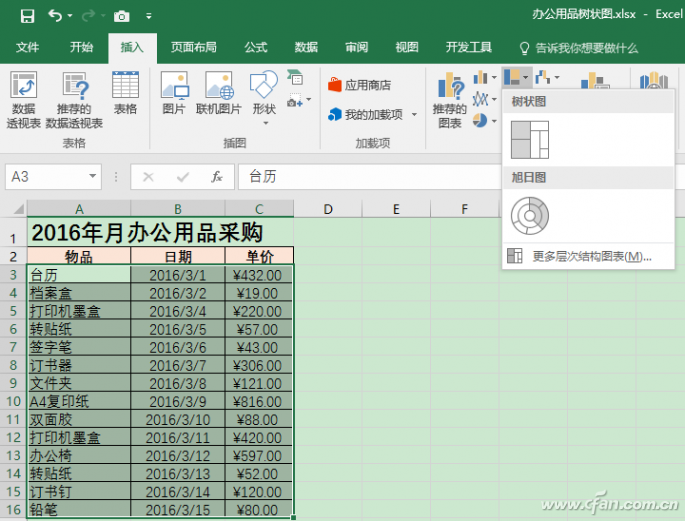The height and width of the screenshot is (521, 685).
Task: Switch to the 页面布局 ribbon tab
Action: (x=194, y=47)
